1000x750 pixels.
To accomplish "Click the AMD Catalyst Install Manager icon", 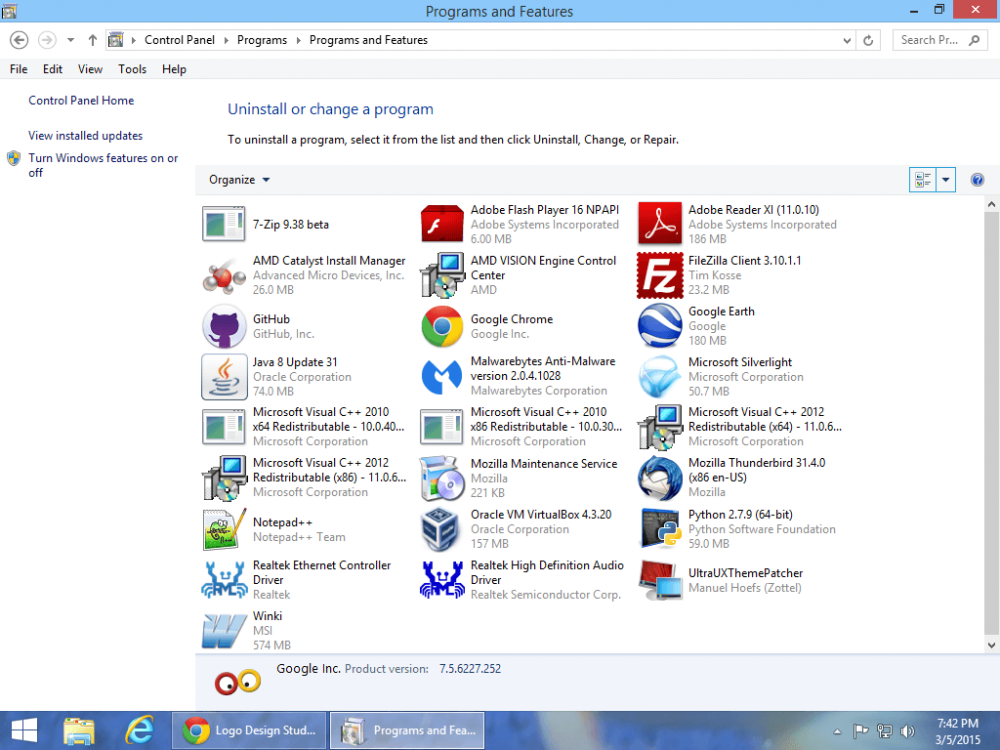I will [224, 275].
